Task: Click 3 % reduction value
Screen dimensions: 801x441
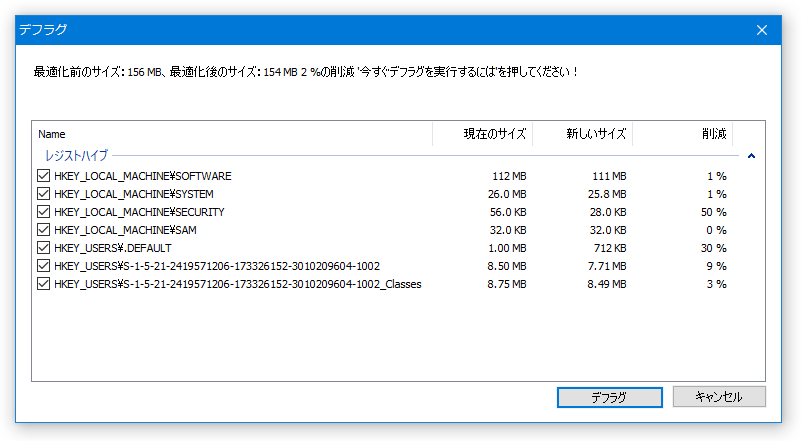Action: (717, 284)
